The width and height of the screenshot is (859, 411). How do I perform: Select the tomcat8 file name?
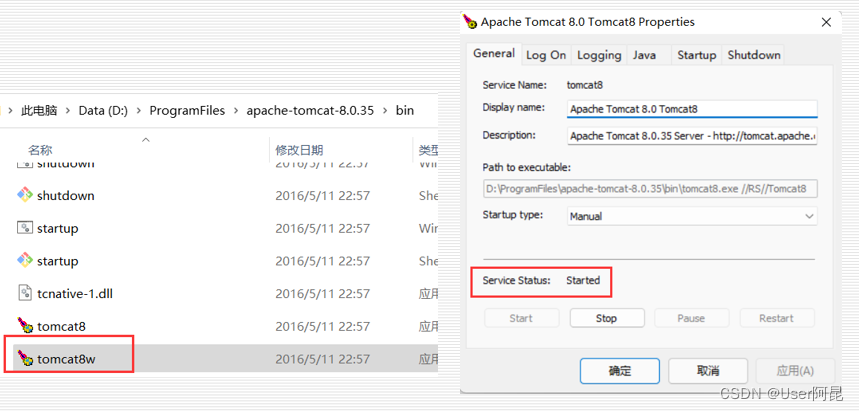point(61,327)
